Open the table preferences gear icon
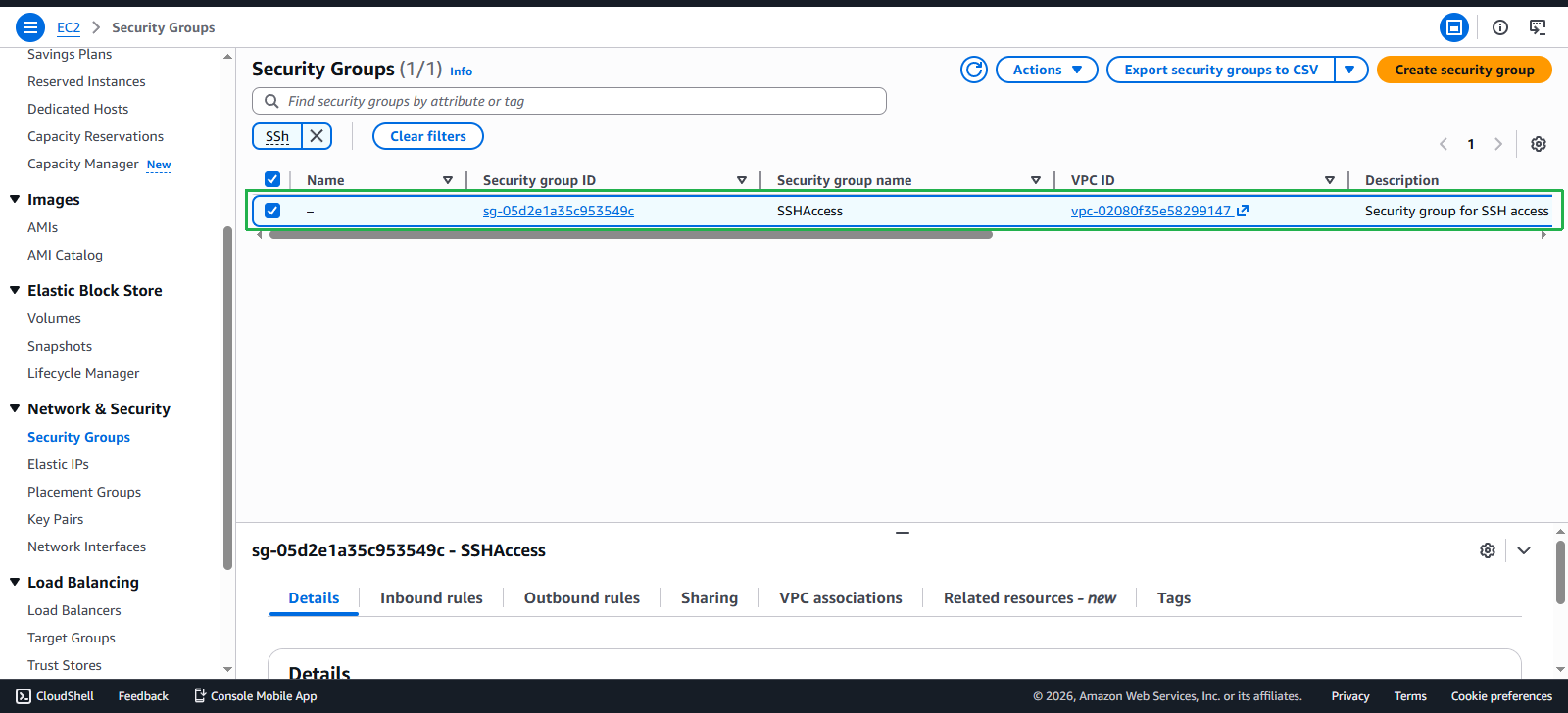This screenshot has width=1568, height=713. (x=1539, y=144)
